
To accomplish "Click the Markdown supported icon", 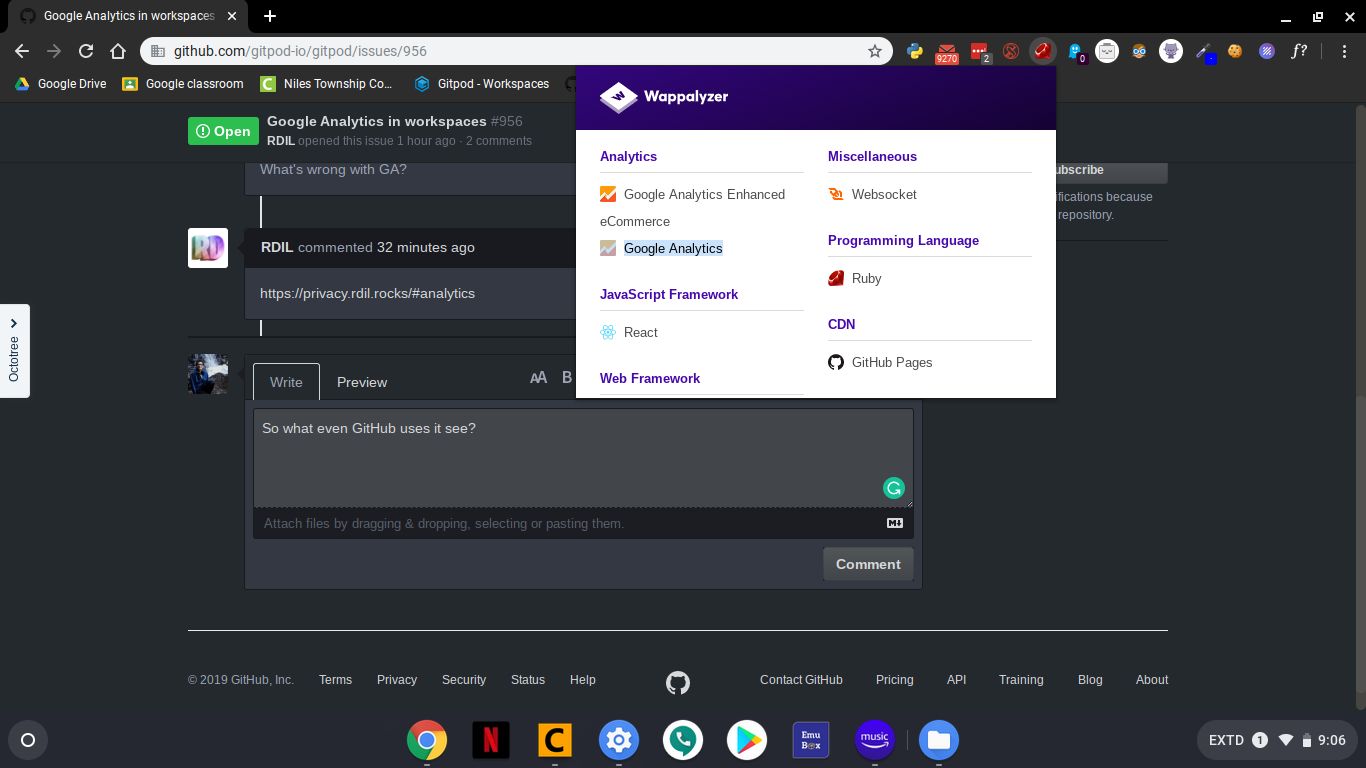I will 895,523.
